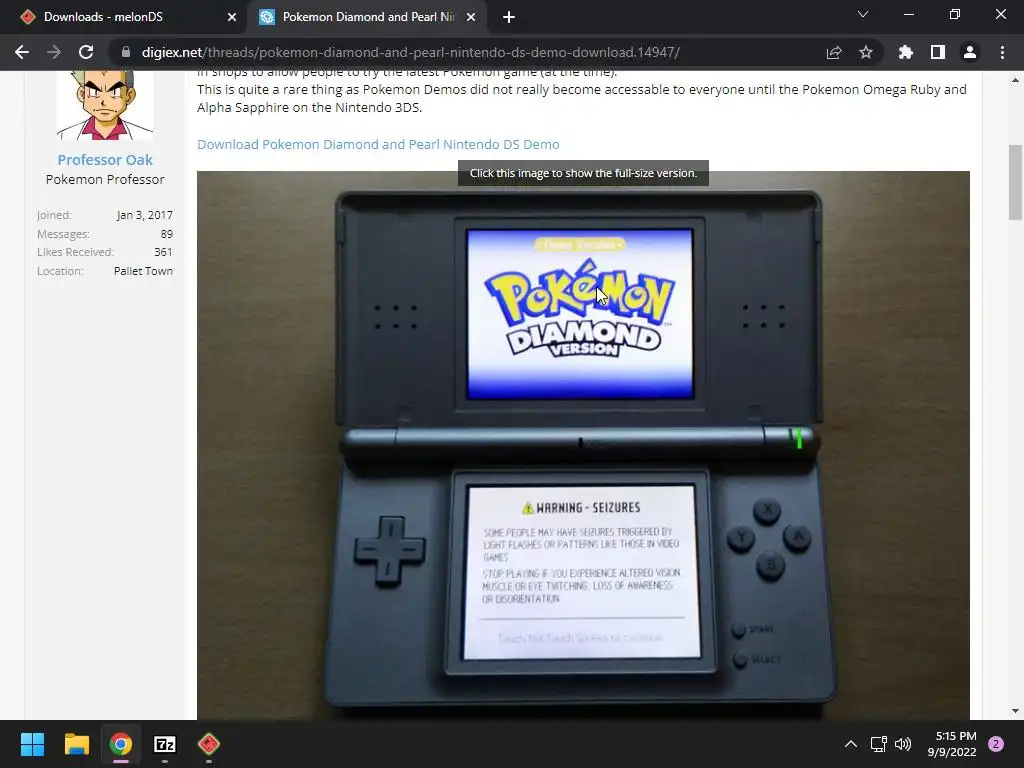Viewport: 1024px width, 768px height.
Task: Select the Pokemon Diamond and Pearl tab
Action: 366,17
